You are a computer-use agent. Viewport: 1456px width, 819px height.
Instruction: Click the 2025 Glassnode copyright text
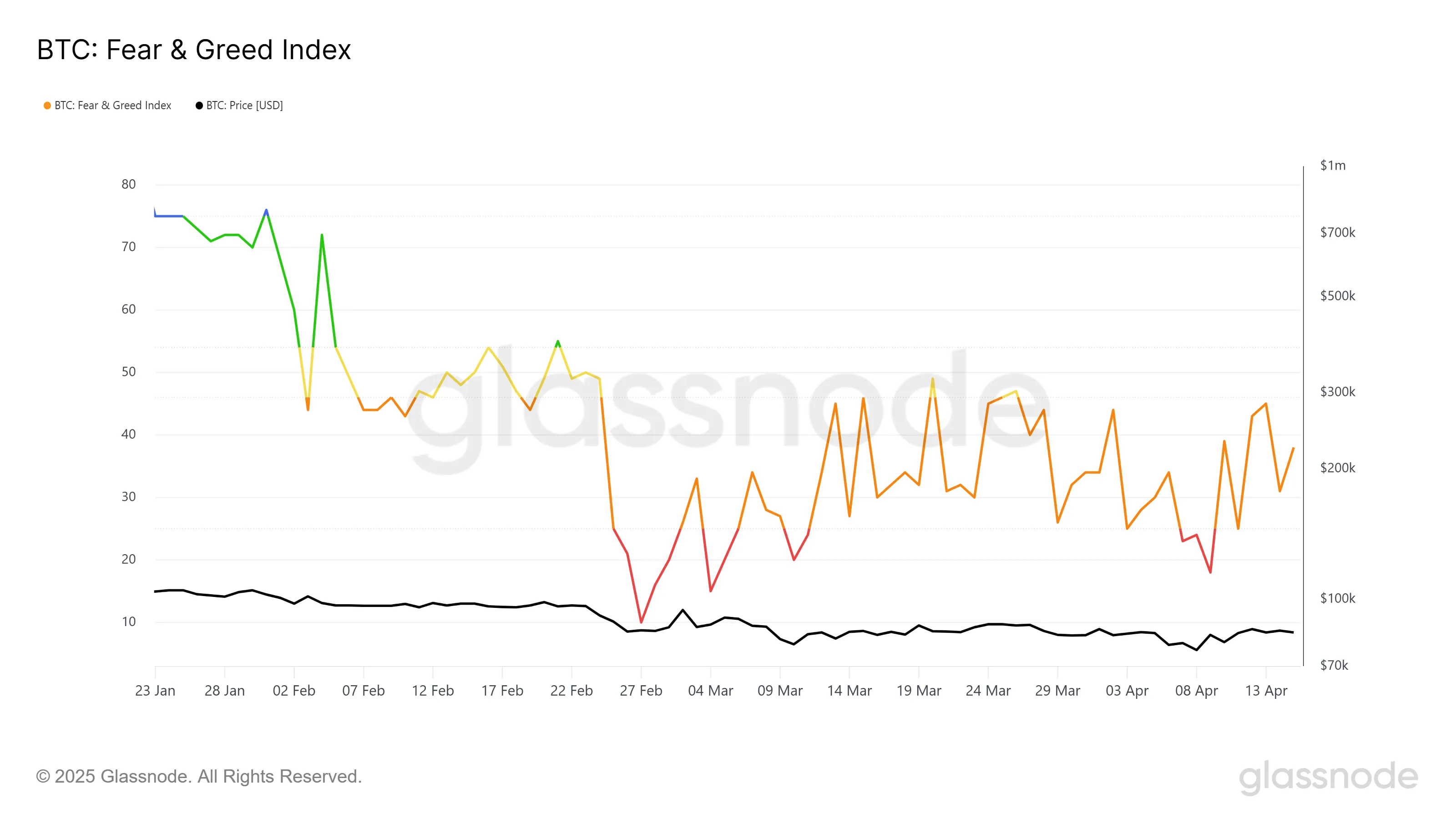199,777
